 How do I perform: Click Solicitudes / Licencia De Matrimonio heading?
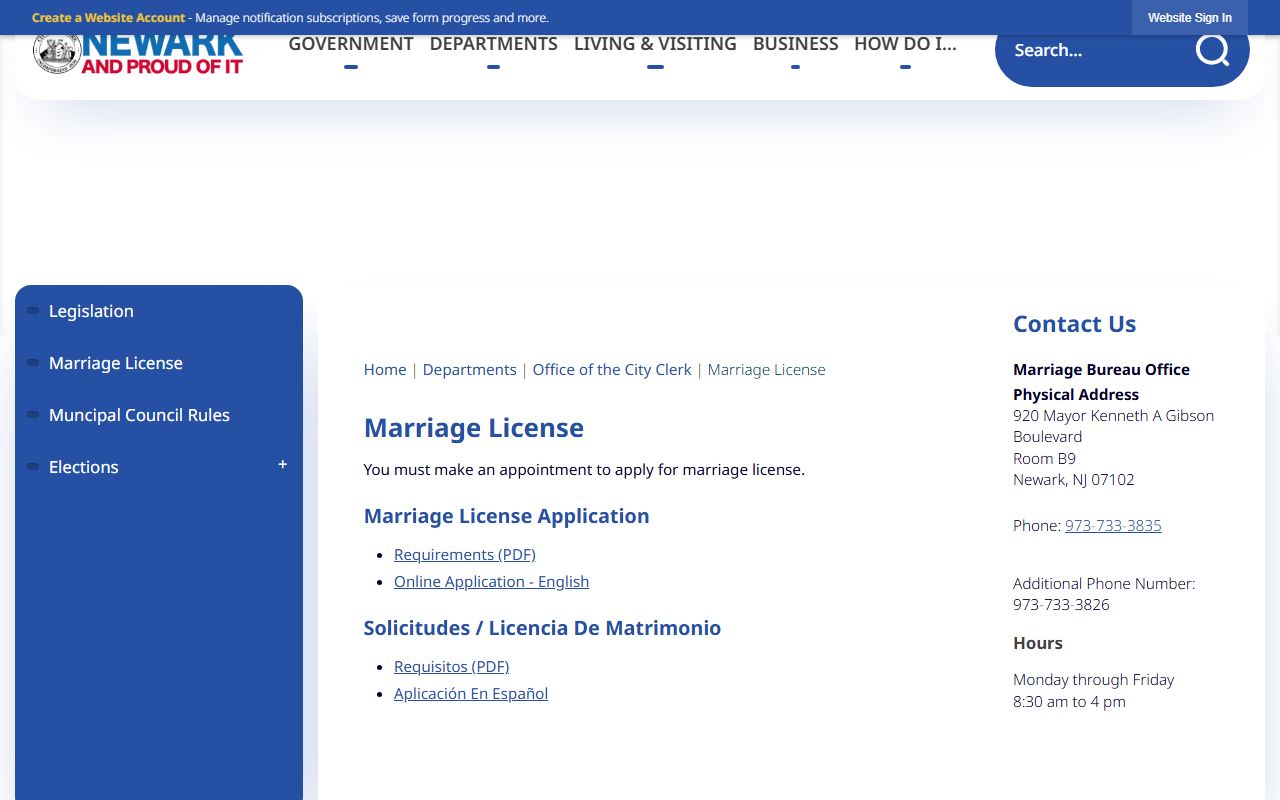point(542,628)
